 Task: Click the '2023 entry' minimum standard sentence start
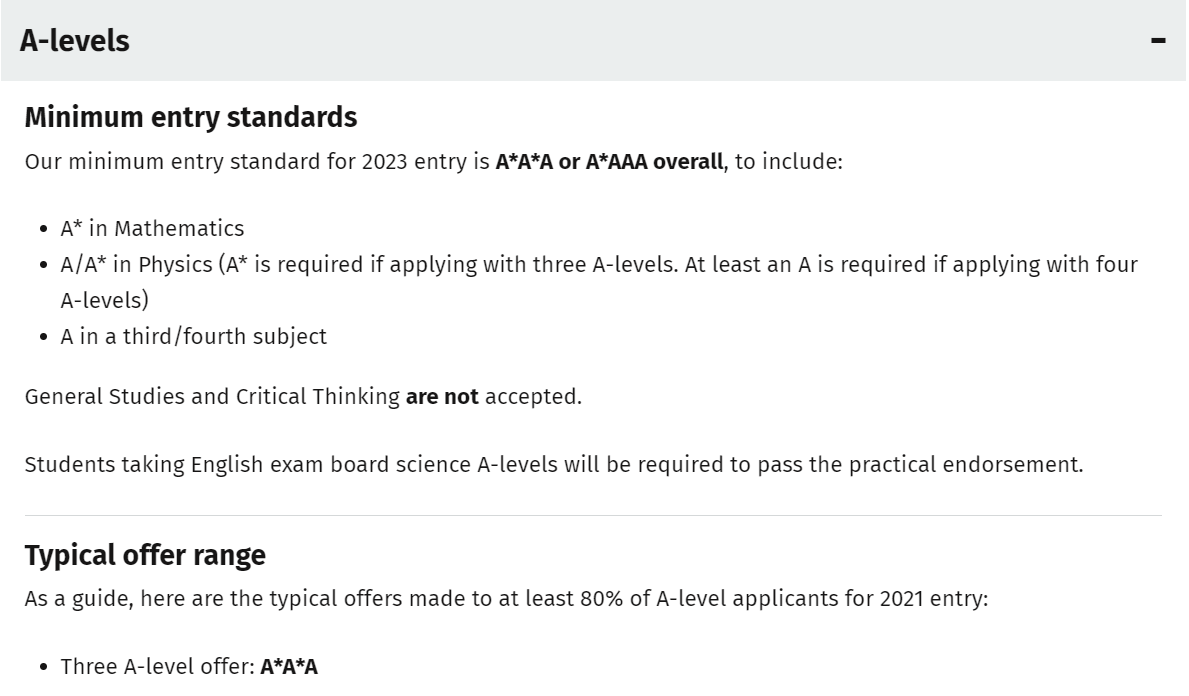(257, 160)
